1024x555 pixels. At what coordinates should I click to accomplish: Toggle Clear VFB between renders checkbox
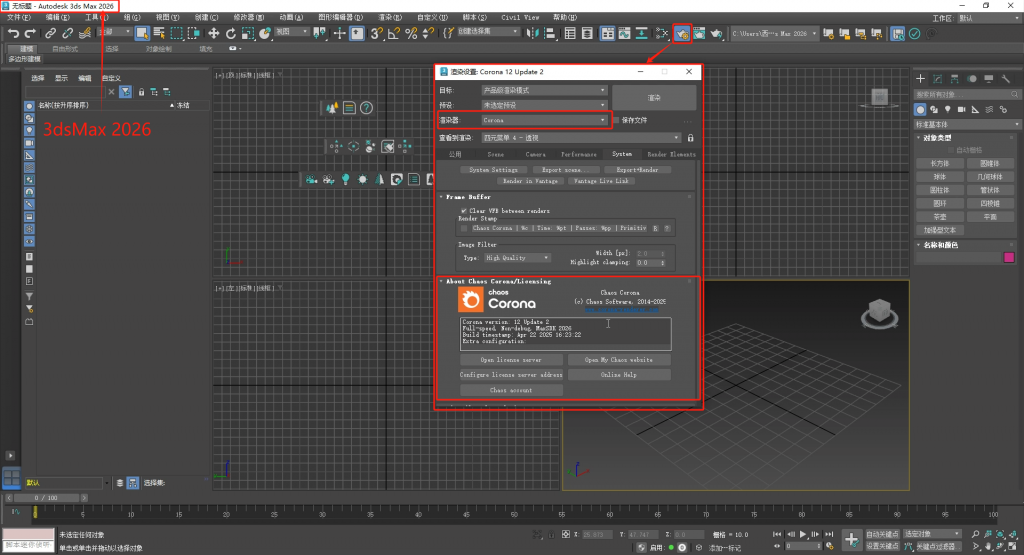pyautogui.click(x=464, y=211)
